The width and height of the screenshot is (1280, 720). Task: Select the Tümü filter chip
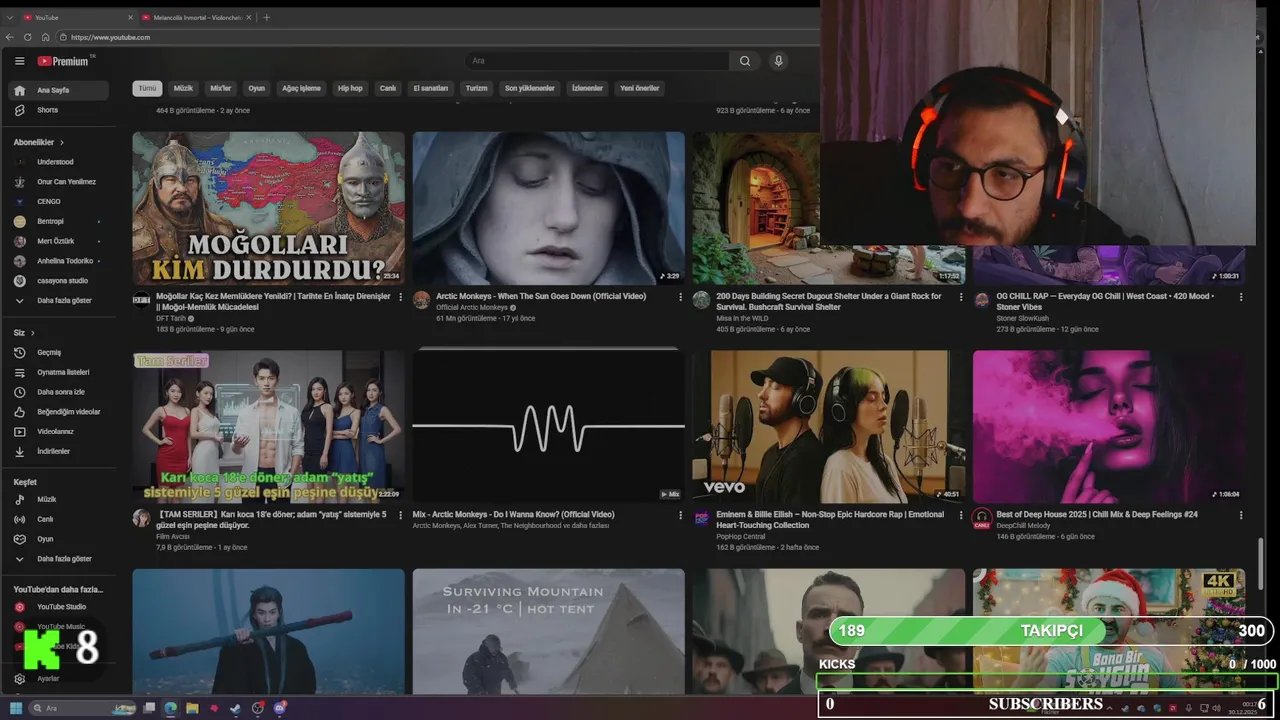pyautogui.click(x=147, y=88)
